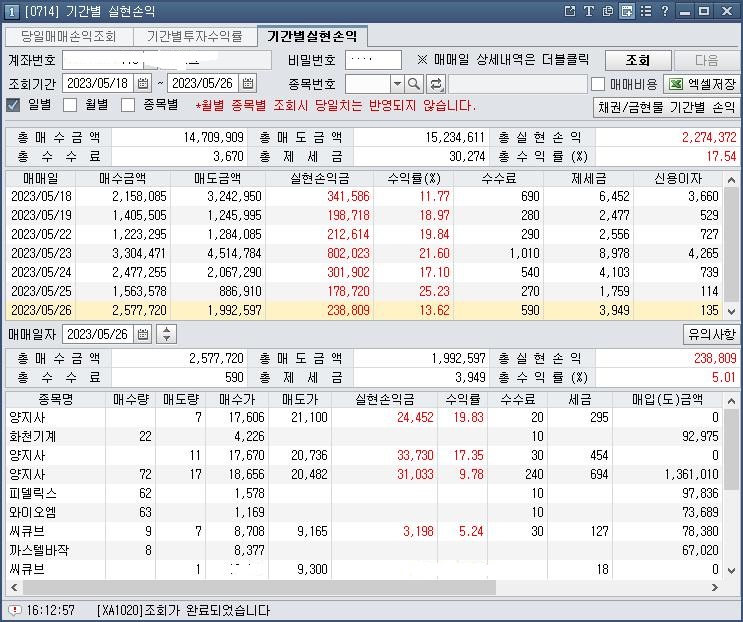Select the 2023/05/24 row
Viewport: 743px width, 622px height.
pyautogui.click(x=364, y=272)
